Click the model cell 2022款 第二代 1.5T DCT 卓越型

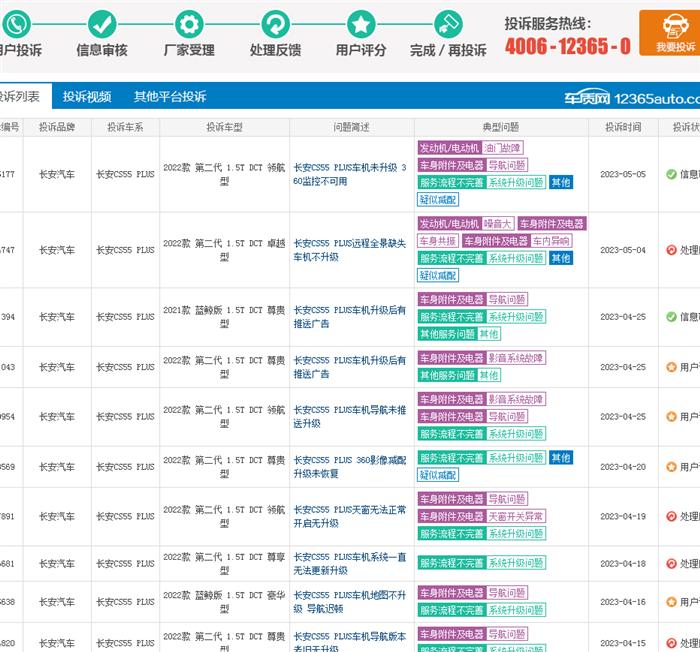224,250
